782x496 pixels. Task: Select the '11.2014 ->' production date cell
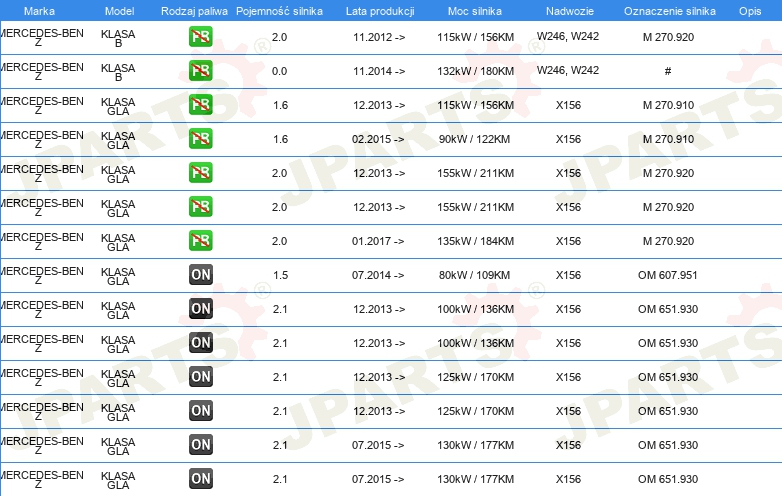379,71
